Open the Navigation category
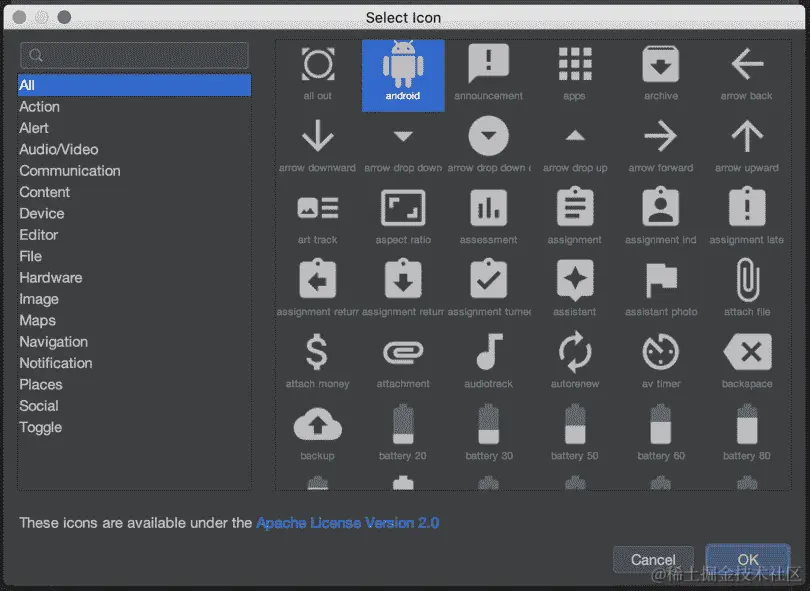The height and width of the screenshot is (591, 810). tap(134, 342)
